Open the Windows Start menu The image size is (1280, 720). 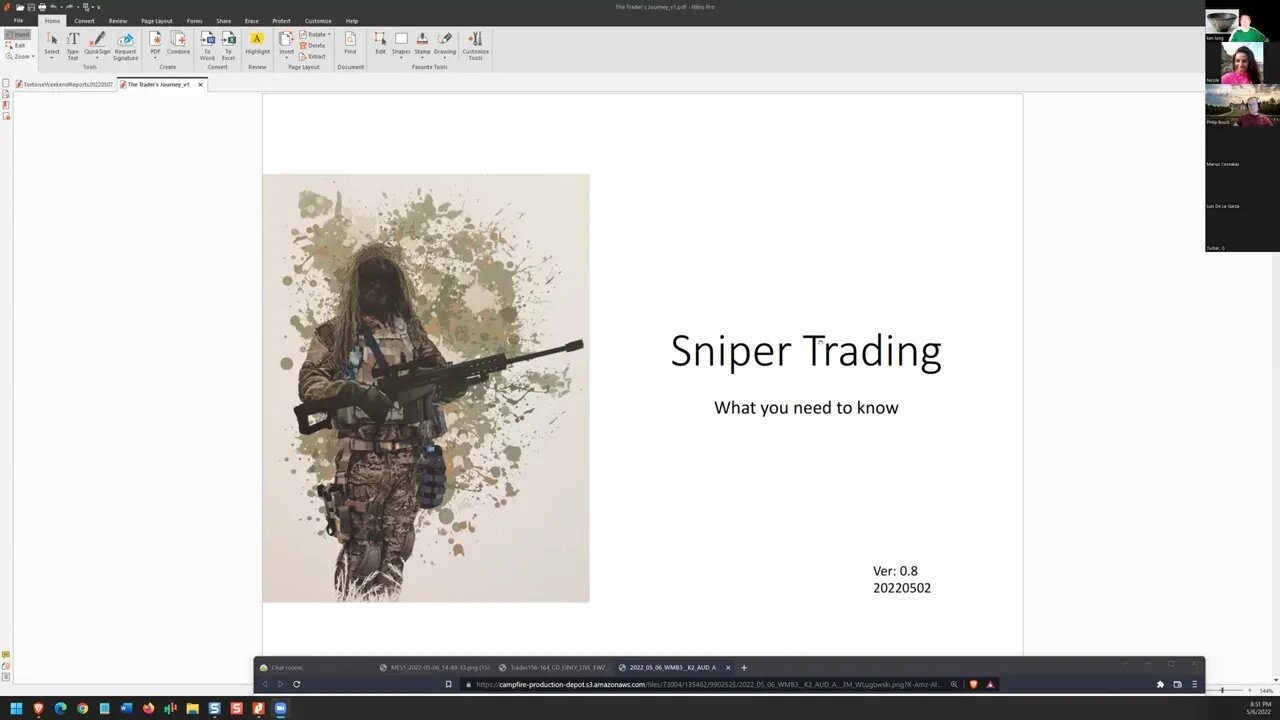coord(16,708)
